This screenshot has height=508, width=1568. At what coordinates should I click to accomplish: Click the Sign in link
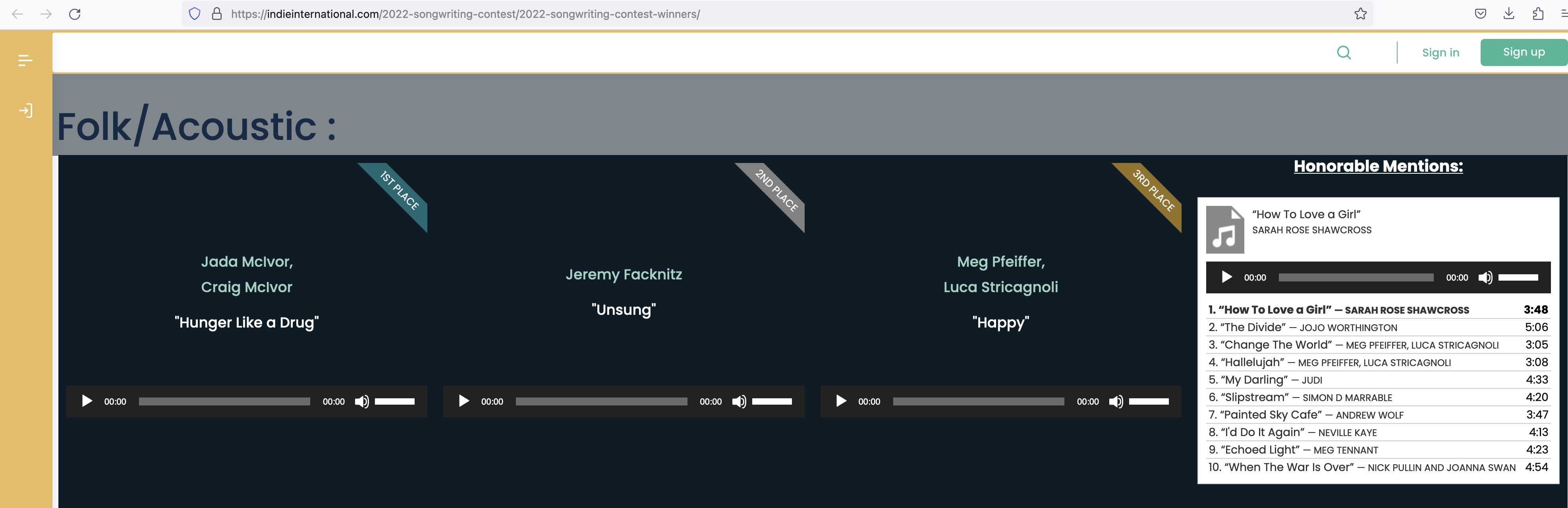(x=1440, y=53)
